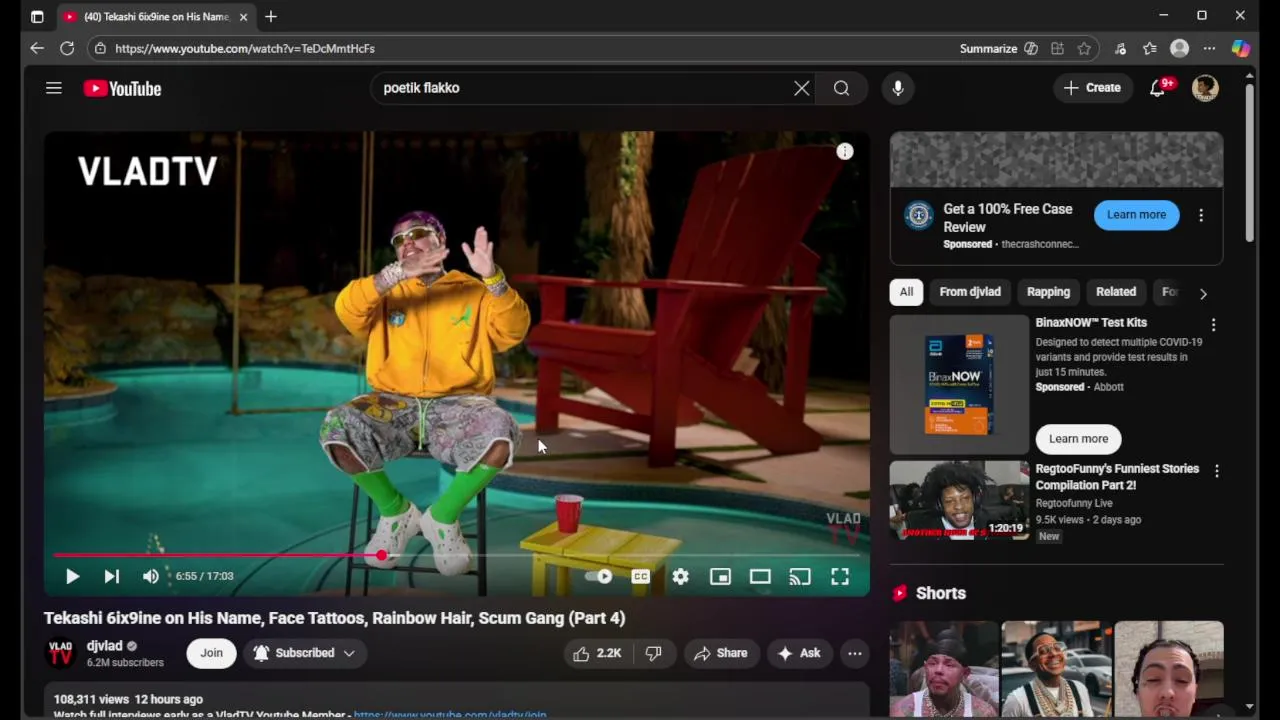The height and width of the screenshot is (720, 1280).
Task: Open account avatar menu
Action: [x=1206, y=88]
